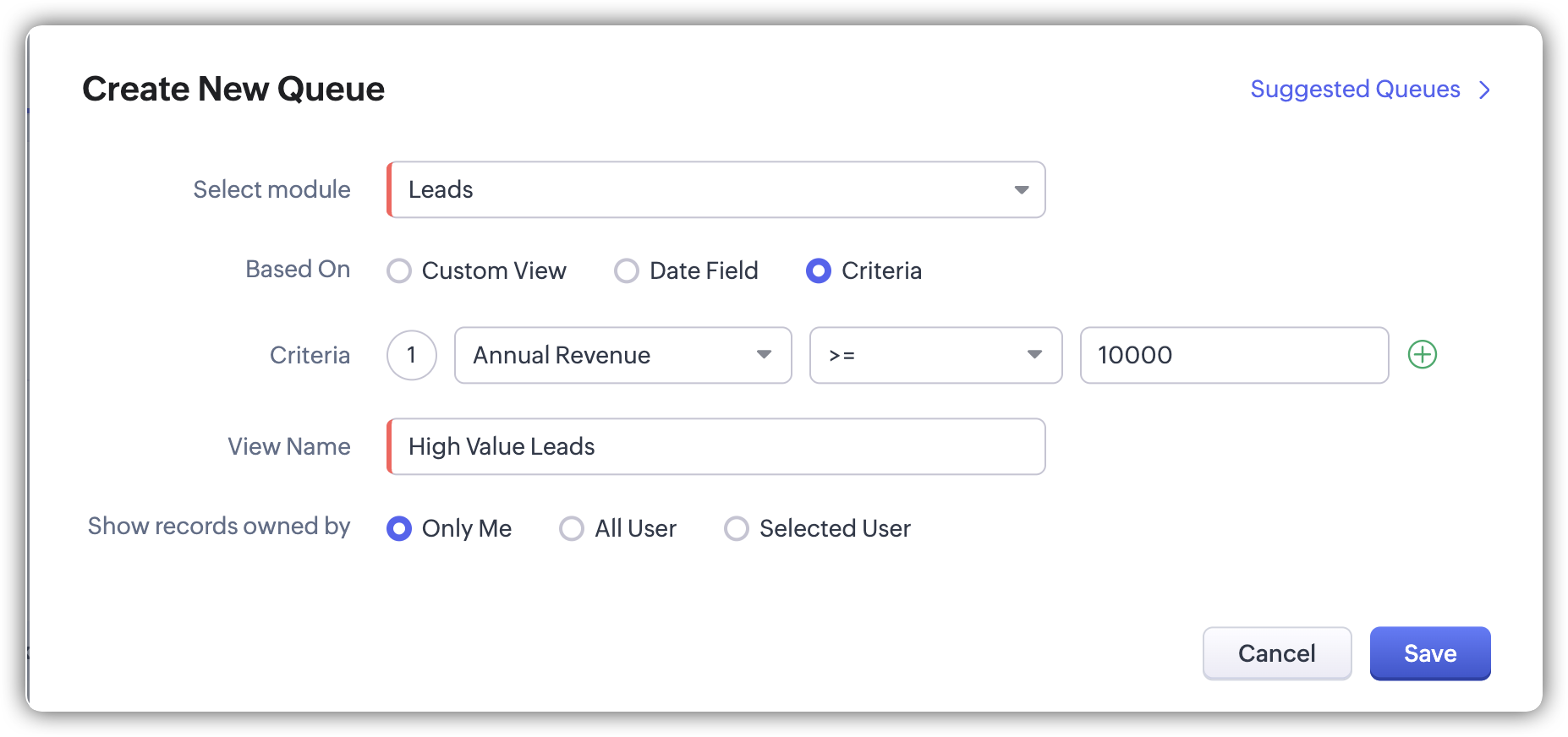Screen dimensions: 1568x737
Task: Click the caret arrow in the >= operator field
Action: click(1034, 355)
